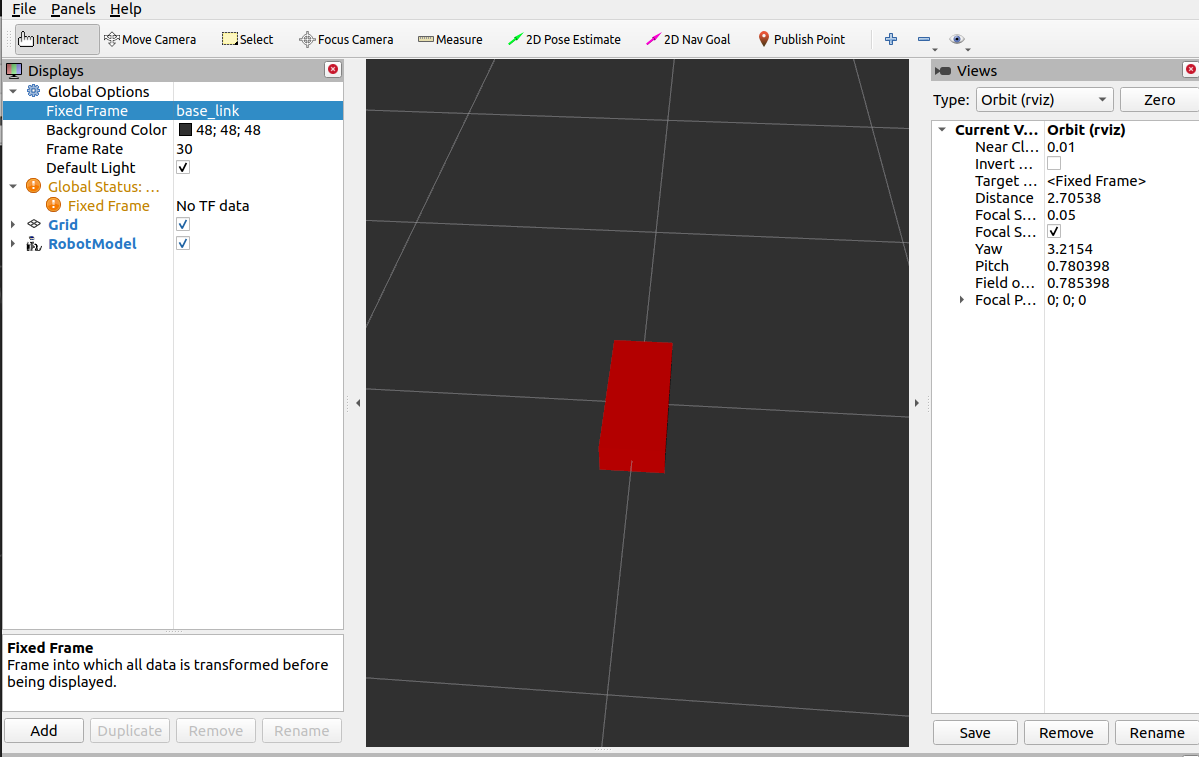
Task: Open the Help menu
Action: tap(125, 9)
